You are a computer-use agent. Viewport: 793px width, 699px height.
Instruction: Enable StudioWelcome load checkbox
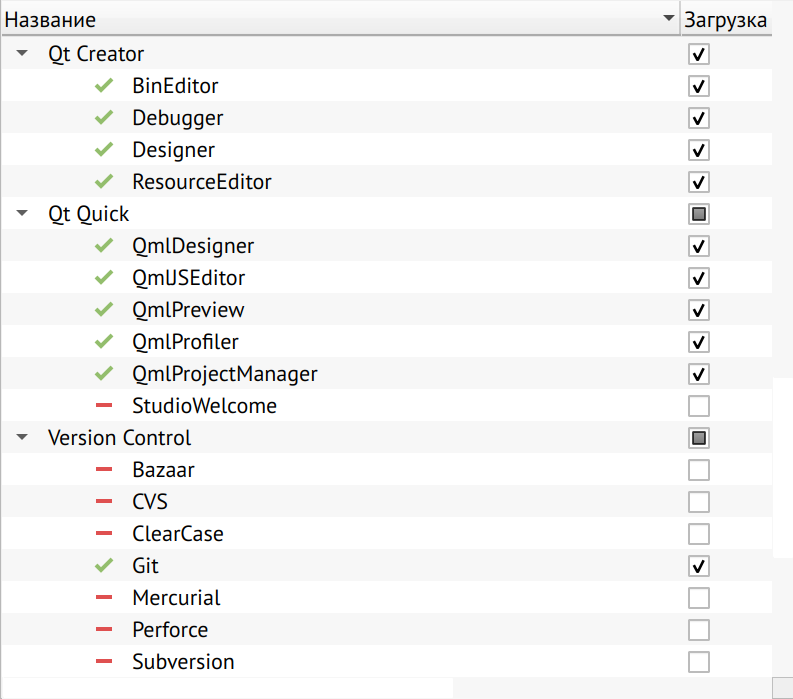click(698, 406)
